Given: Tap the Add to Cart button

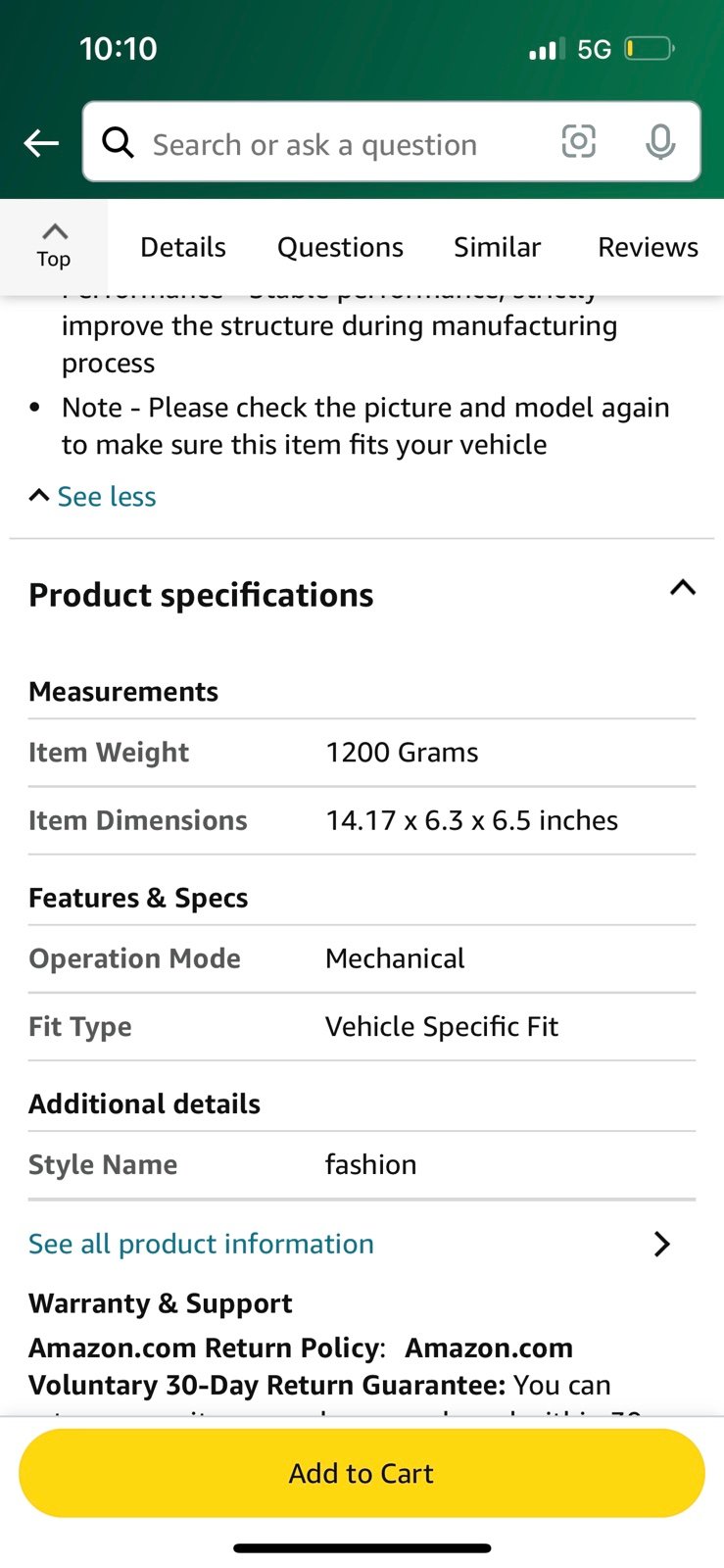Looking at the screenshot, I should point(362,1473).
